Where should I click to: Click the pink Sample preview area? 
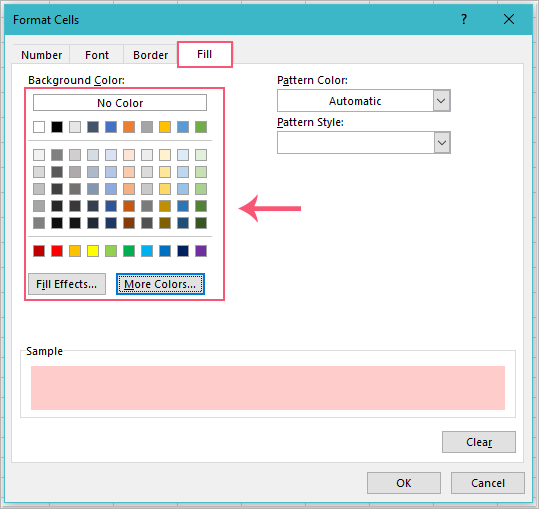[268, 388]
